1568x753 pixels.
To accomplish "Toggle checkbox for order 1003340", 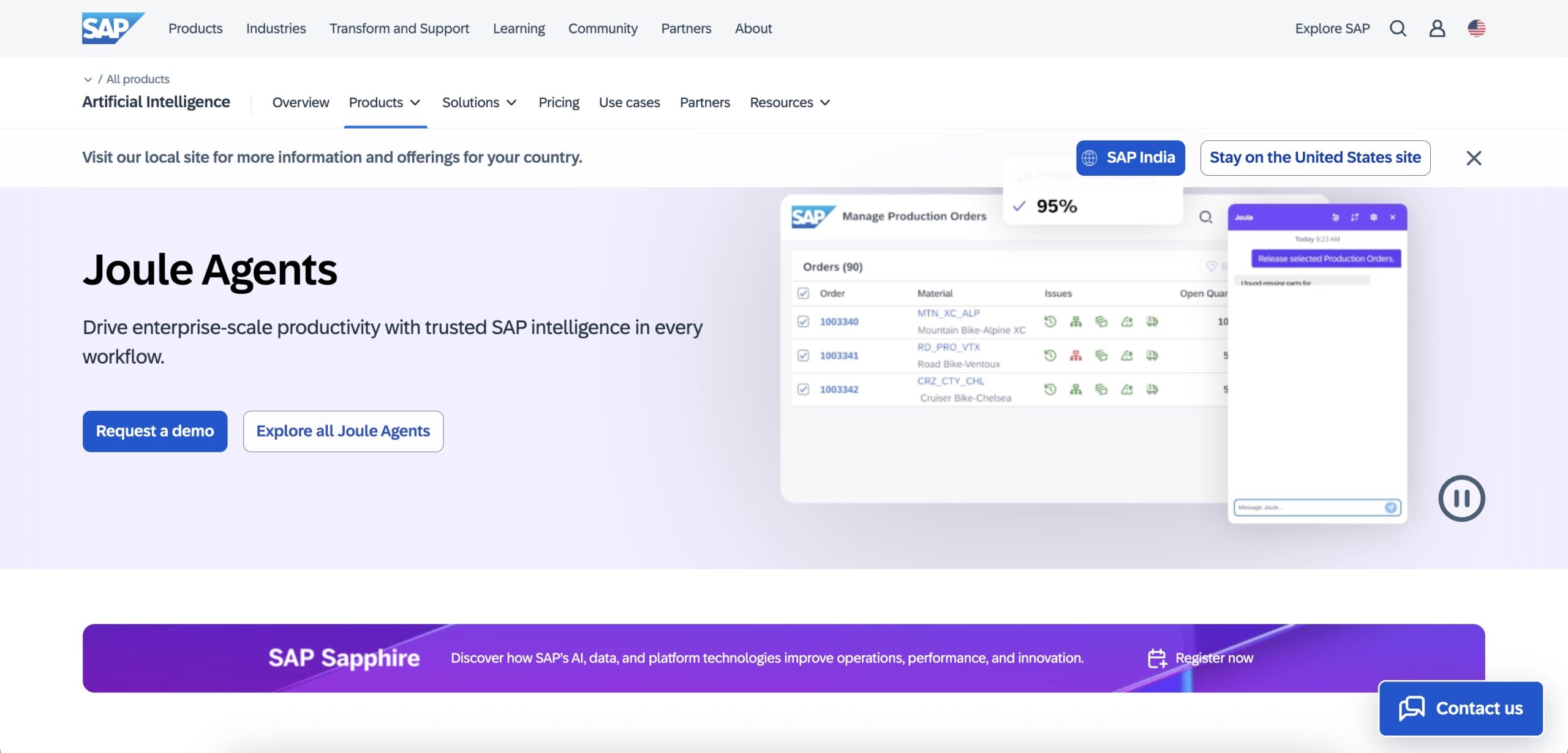I will pyautogui.click(x=803, y=321).
